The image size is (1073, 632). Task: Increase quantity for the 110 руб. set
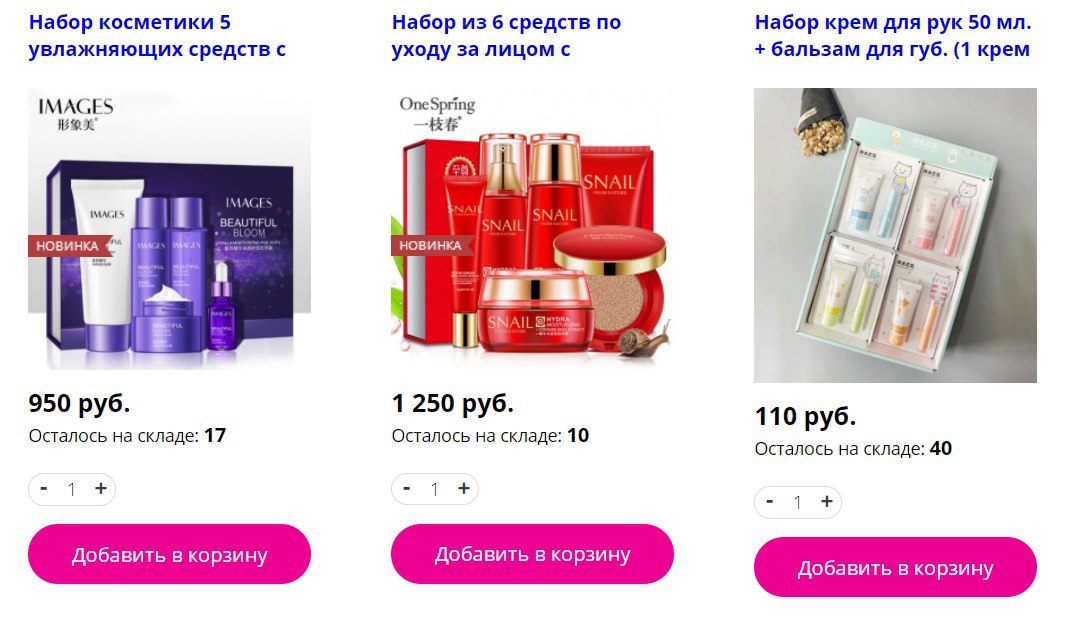coord(827,501)
